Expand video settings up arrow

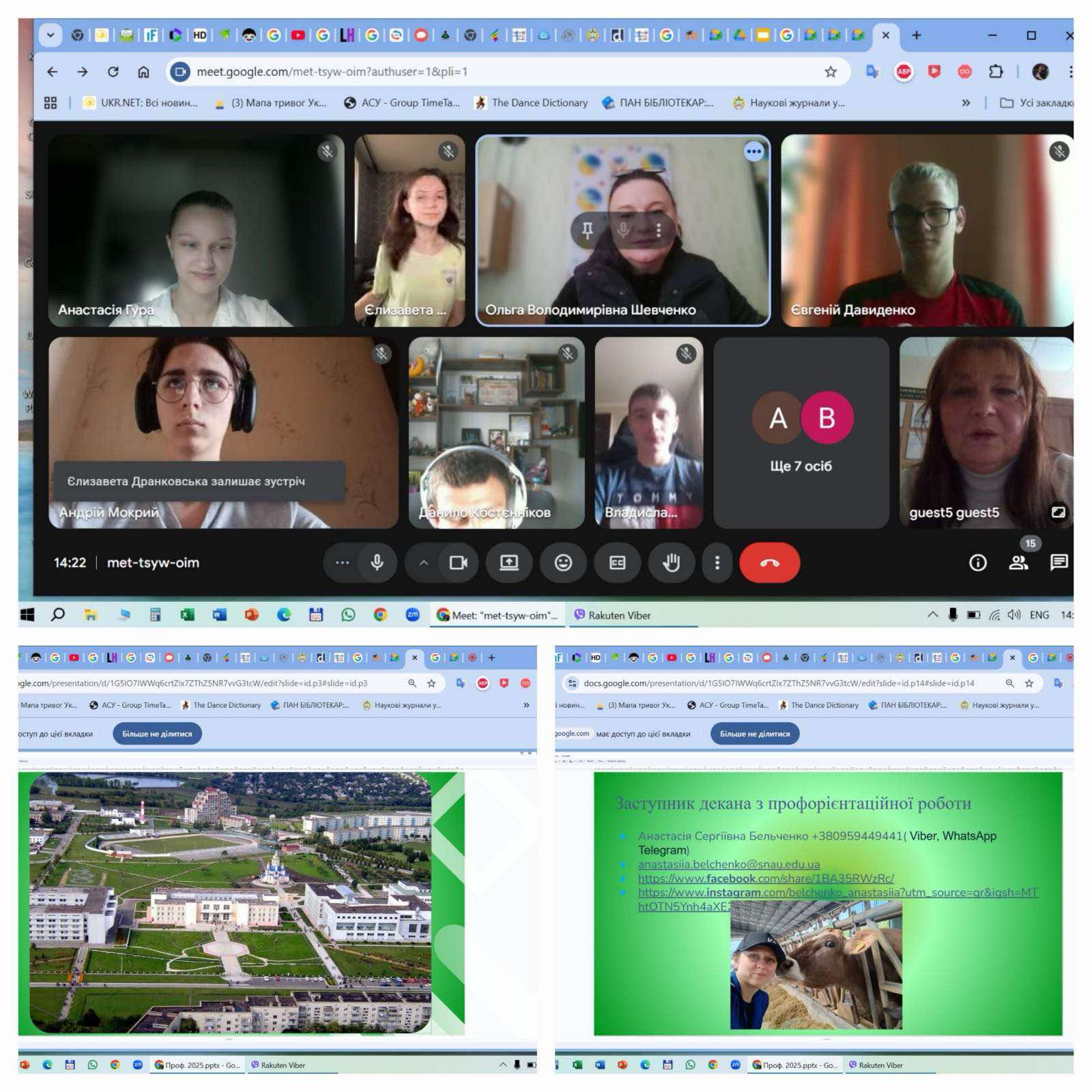coord(424,562)
